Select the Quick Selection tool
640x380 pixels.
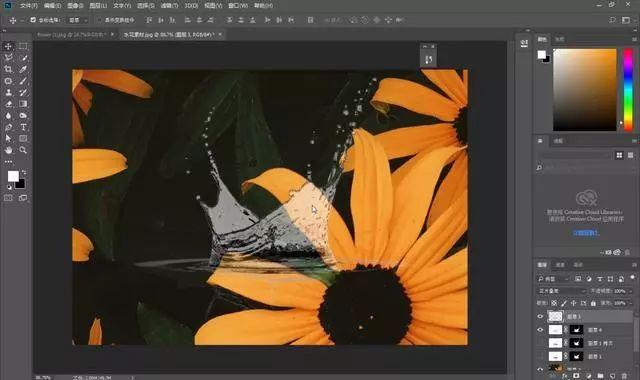tap(23, 58)
